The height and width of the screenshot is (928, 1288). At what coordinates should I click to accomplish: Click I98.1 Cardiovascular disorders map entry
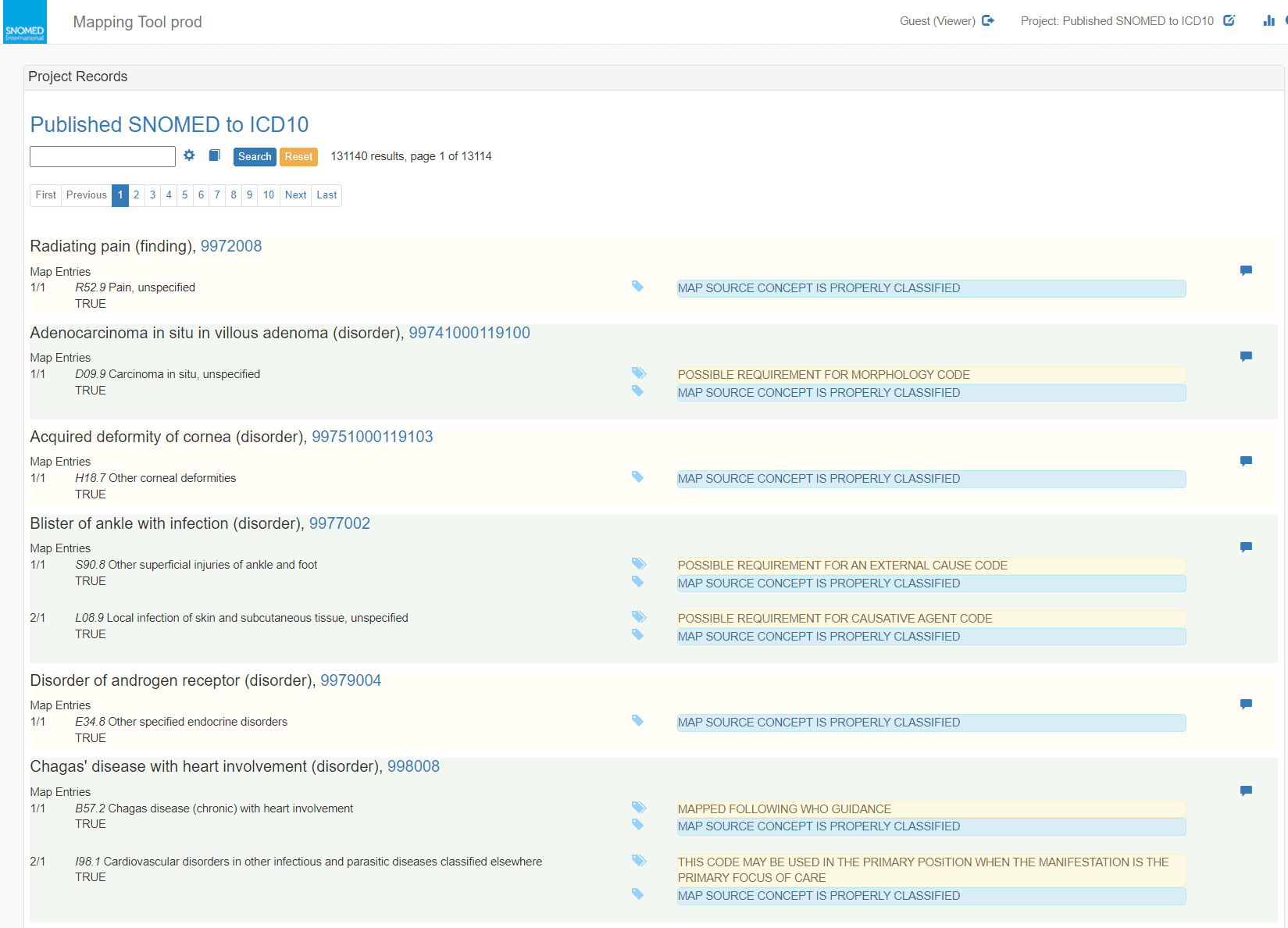pos(309,862)
